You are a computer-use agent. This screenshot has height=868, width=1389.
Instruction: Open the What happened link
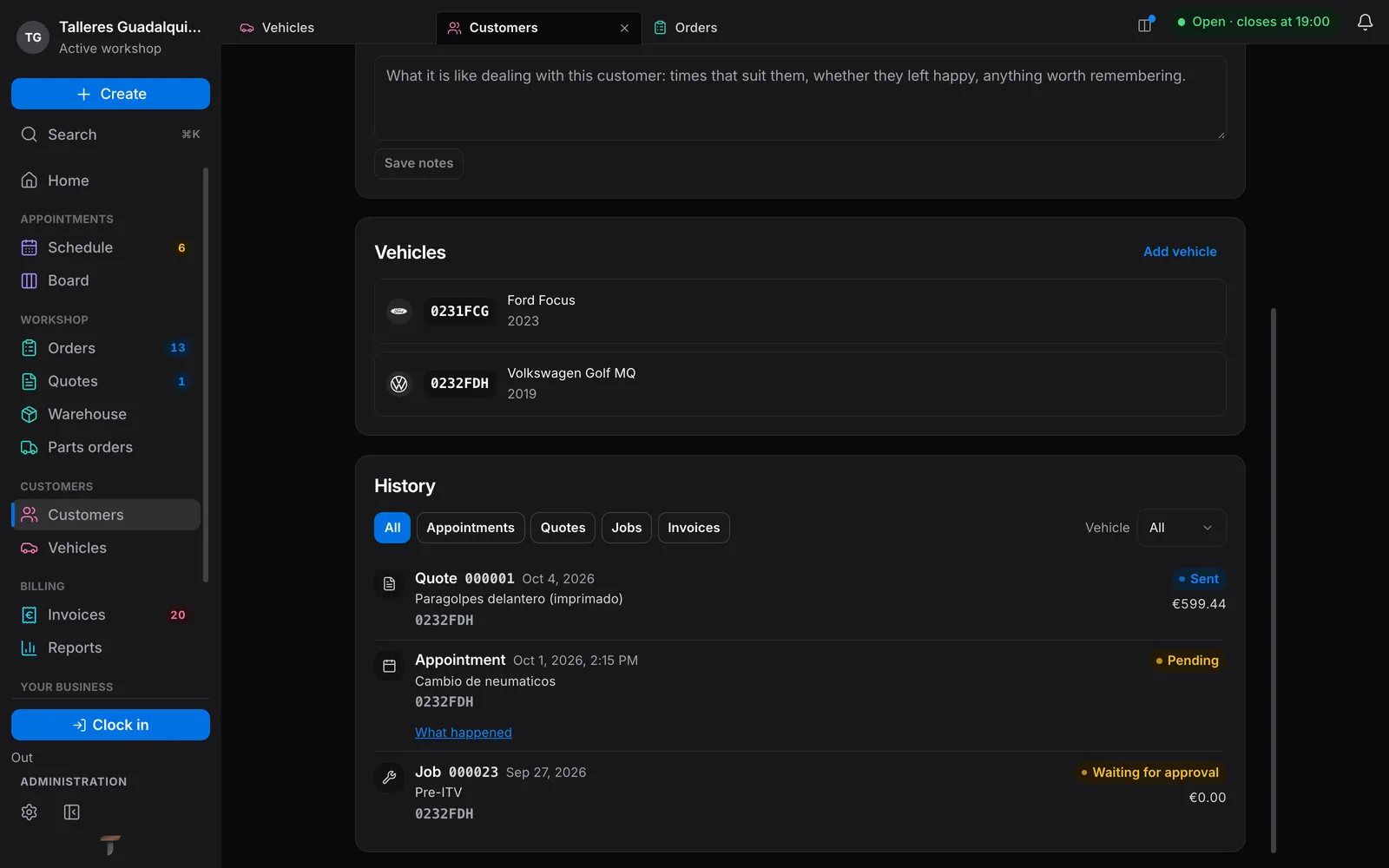464,733
